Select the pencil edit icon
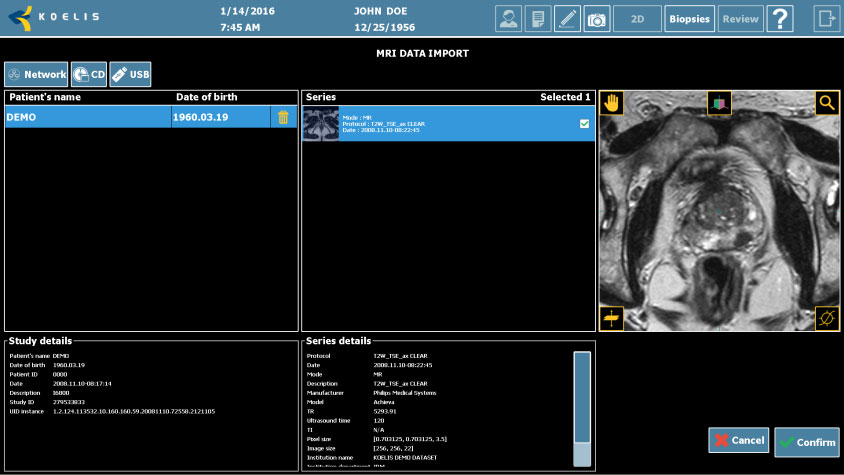The image size is (844, 475). point(567,19)
